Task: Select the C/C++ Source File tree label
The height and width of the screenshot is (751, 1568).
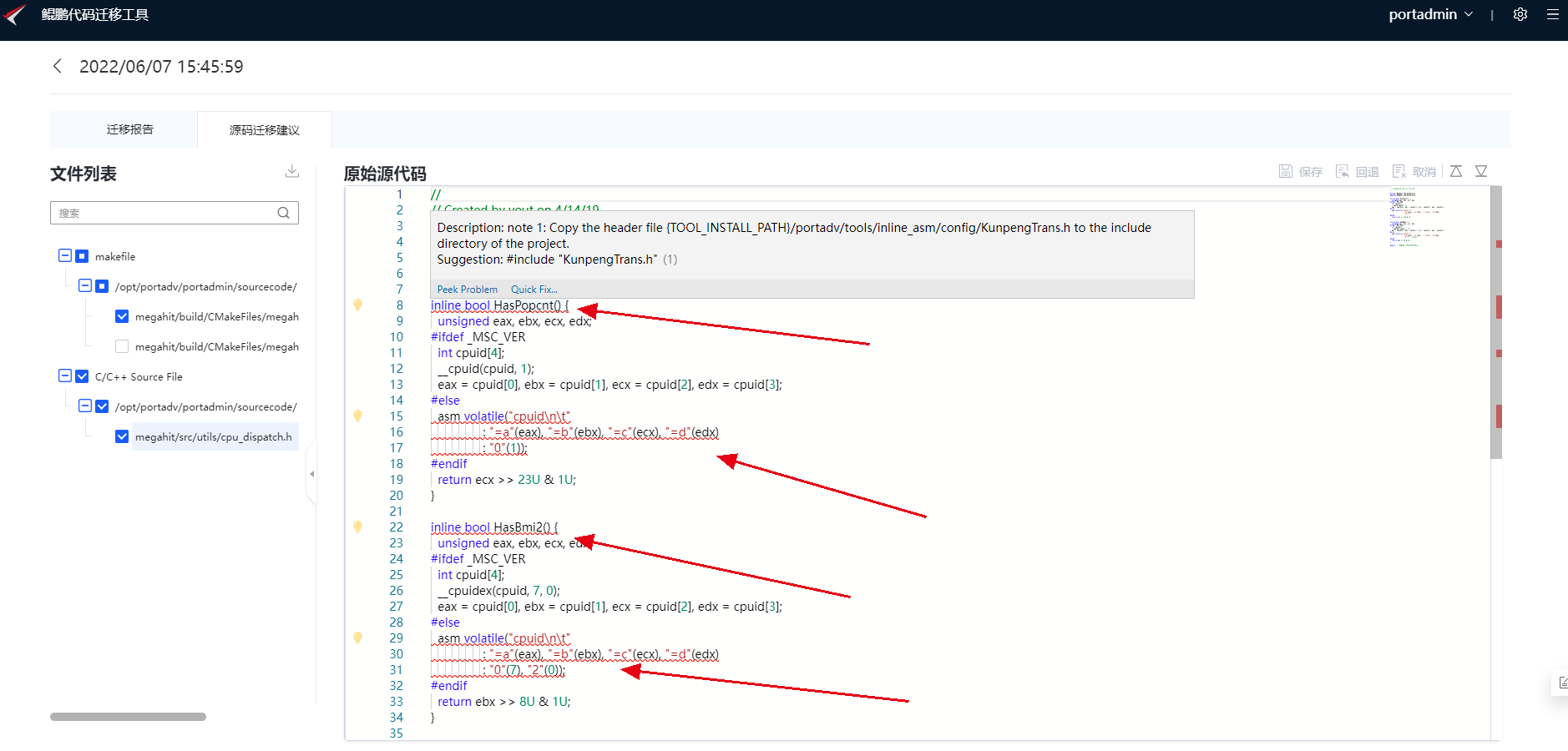Action: (x=139, y=376)
